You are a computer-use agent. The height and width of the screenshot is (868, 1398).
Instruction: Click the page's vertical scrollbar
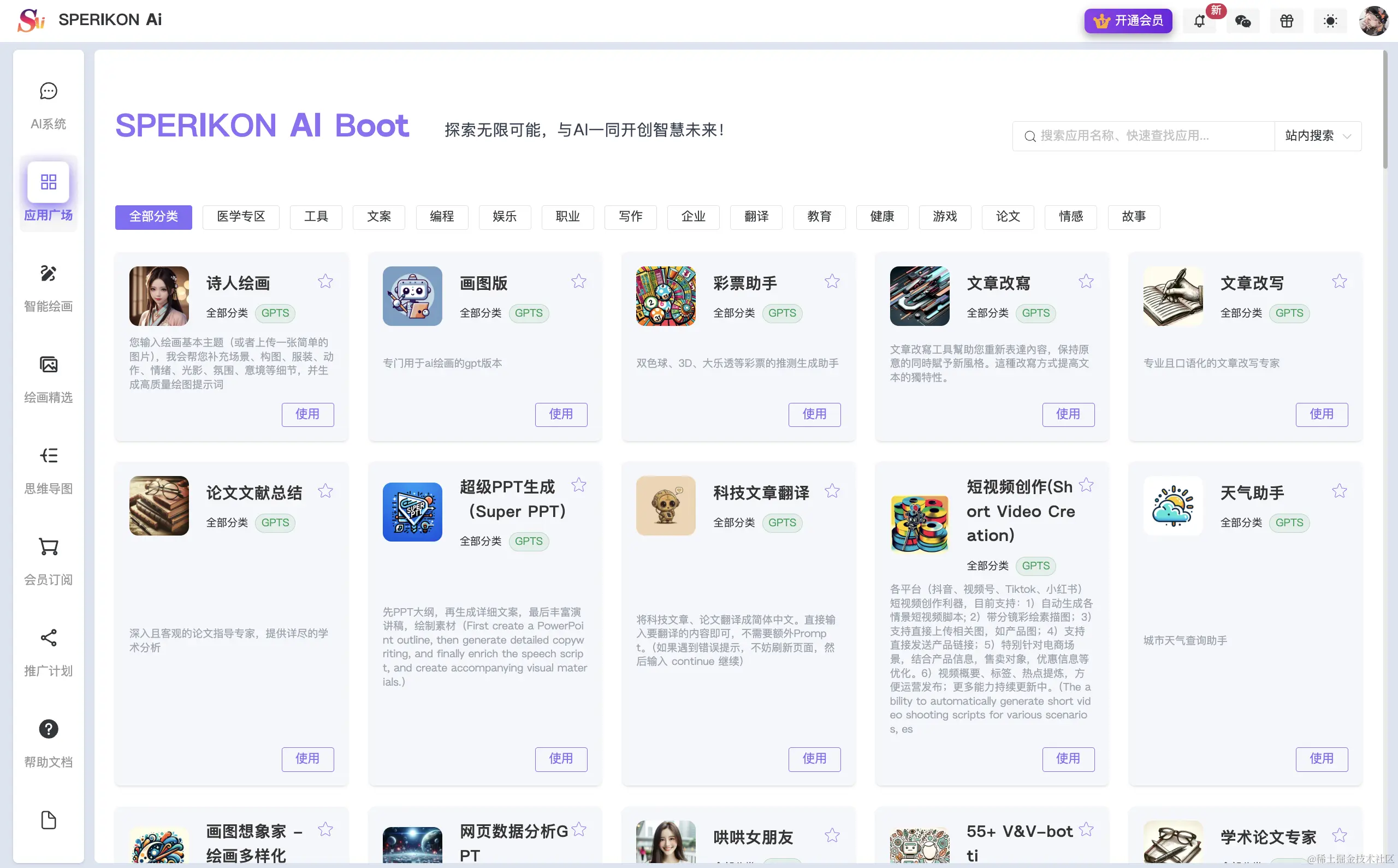(x=1385, y=109)
